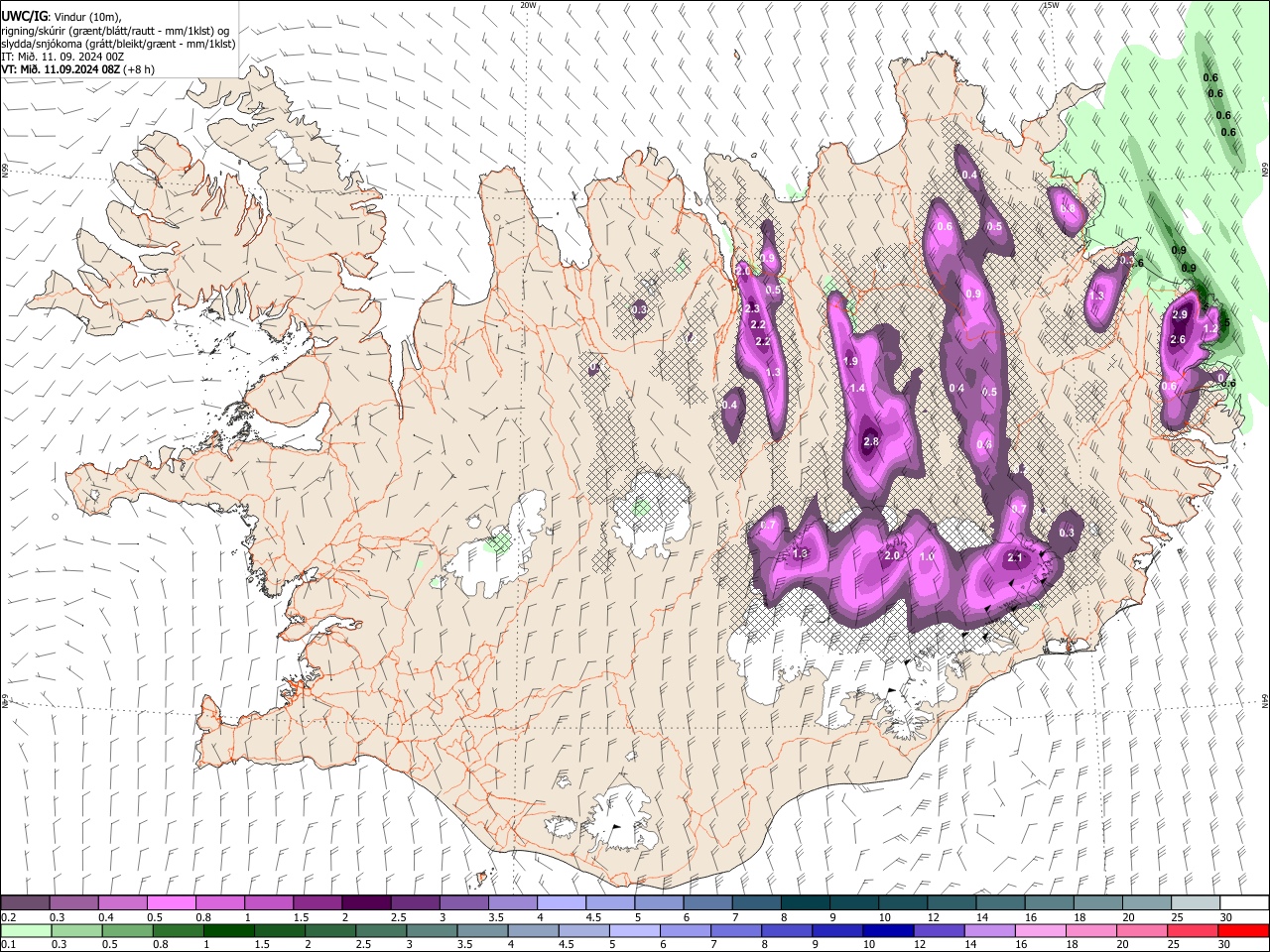
Task: Click the '2.9' precipitation value on the map
Action: pyautogui.click(x=1180, y=315)
